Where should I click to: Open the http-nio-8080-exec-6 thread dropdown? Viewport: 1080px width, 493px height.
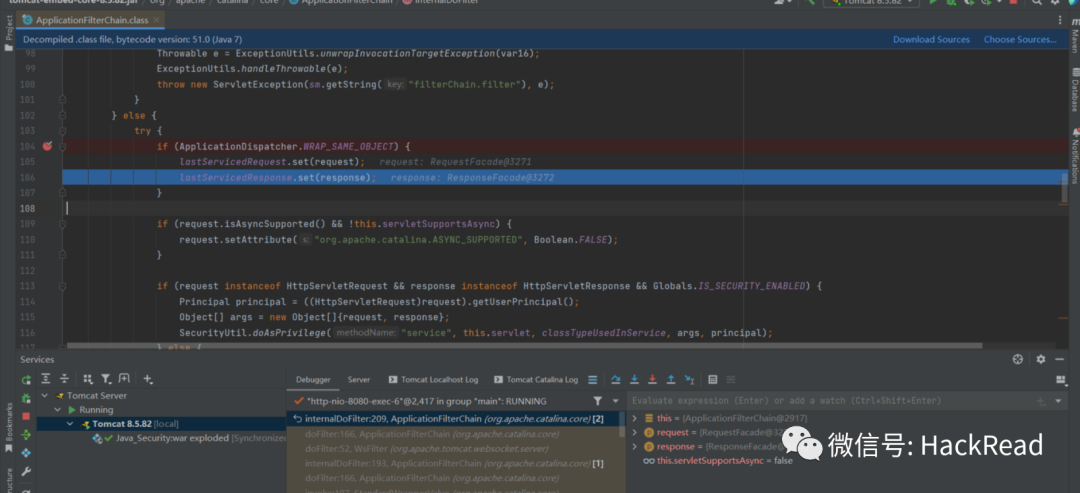point(616,401)
